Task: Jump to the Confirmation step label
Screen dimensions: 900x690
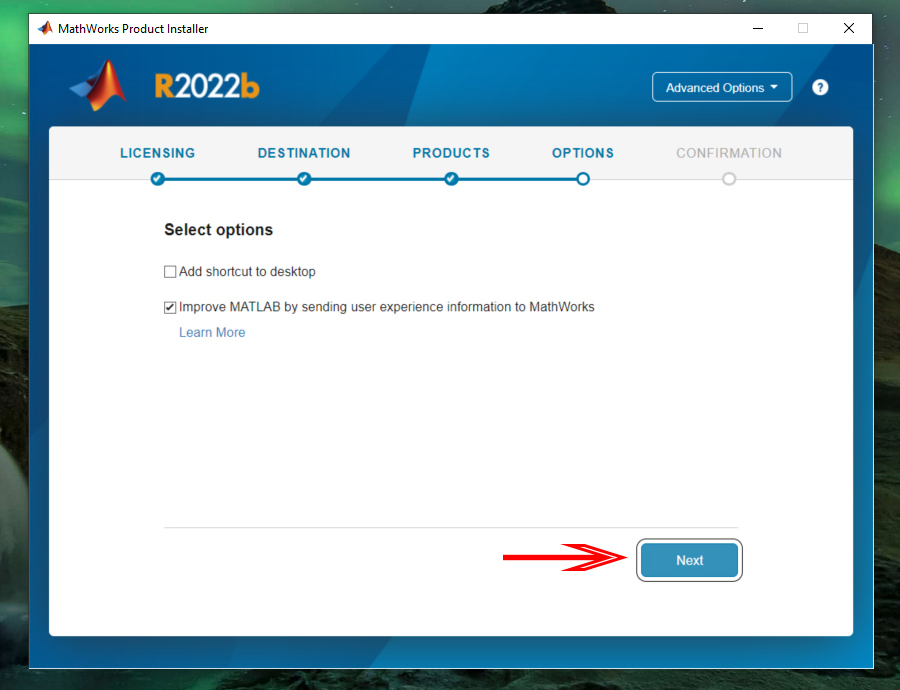Action: [x=729, y=153]
